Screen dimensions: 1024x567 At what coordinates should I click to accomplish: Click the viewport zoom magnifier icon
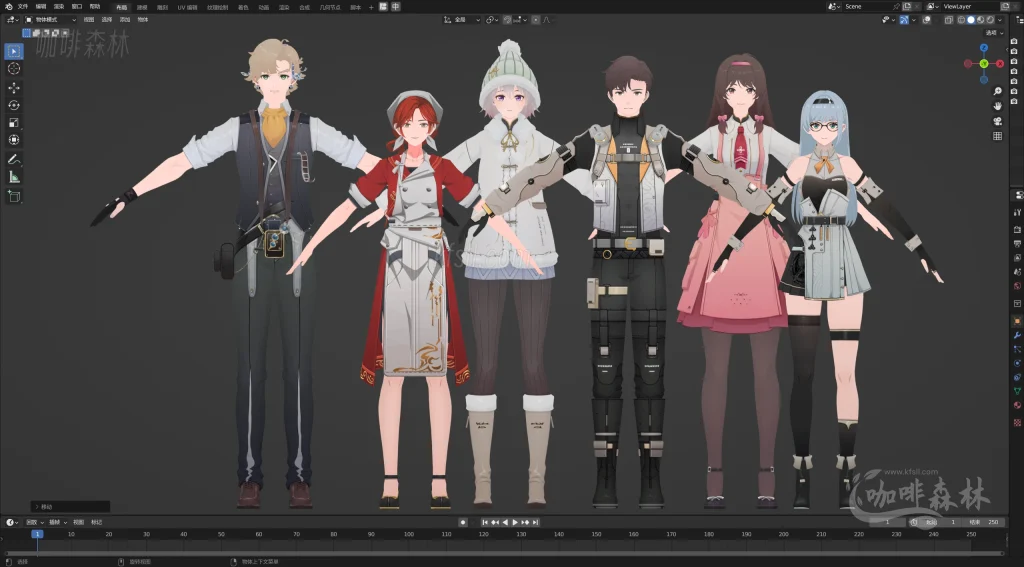pyautogui.click(x=997, y=91)
